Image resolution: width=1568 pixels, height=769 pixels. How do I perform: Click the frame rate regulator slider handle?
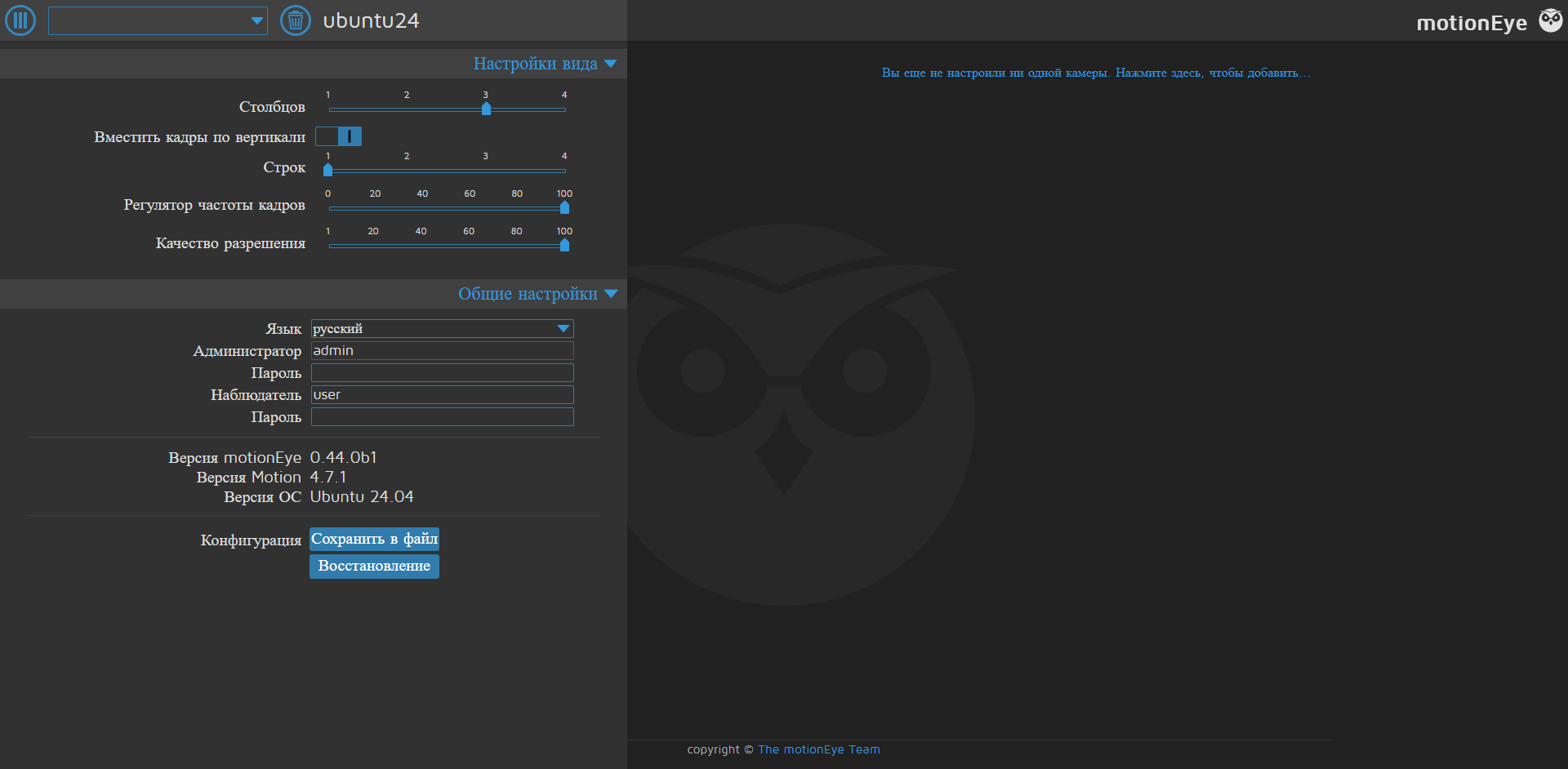coord(564,207)
